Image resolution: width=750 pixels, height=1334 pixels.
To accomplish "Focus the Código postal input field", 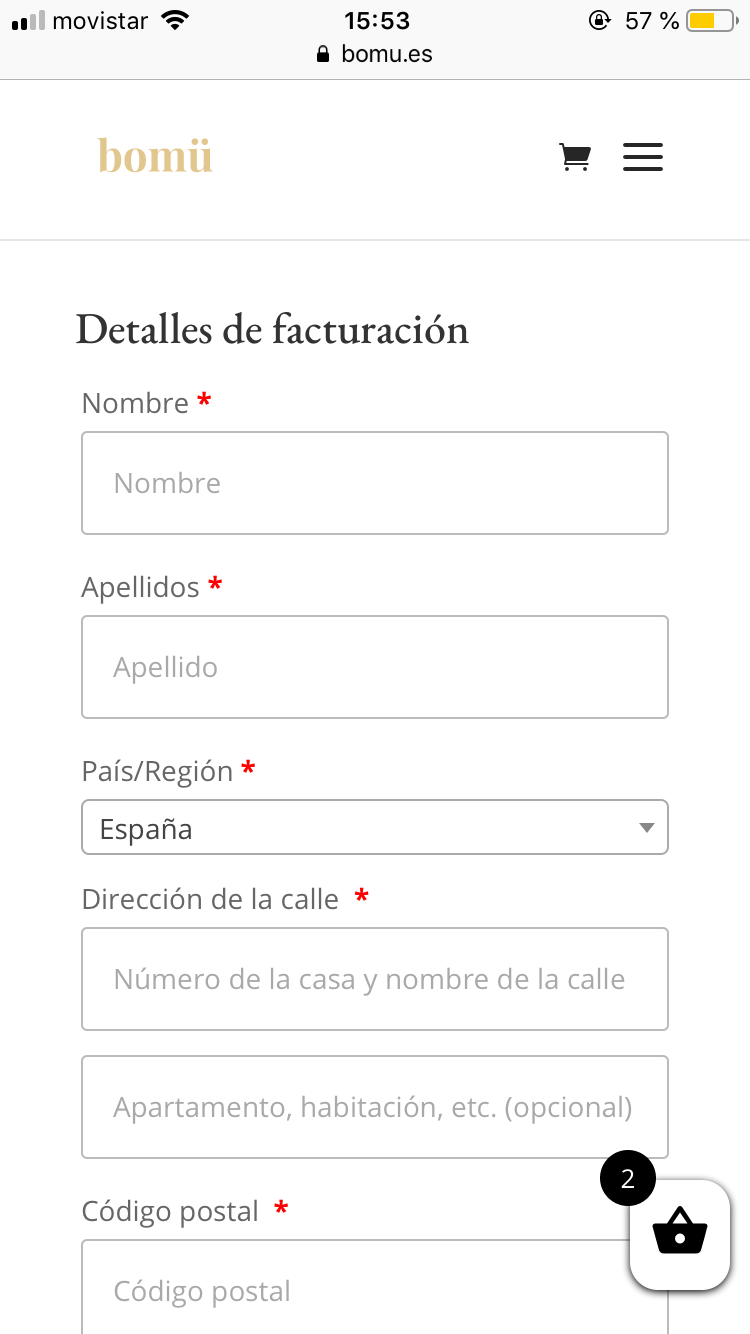I will click(375, 1287).
